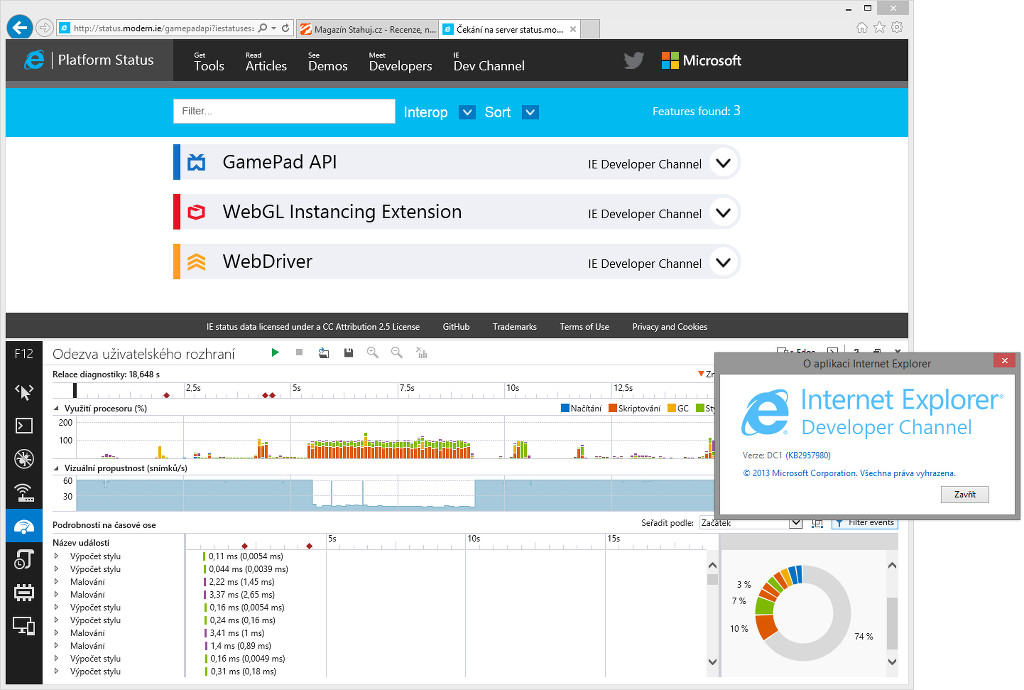Click the browser Forward arrow button
The image size is (1024, 690).
coord(44,27)
